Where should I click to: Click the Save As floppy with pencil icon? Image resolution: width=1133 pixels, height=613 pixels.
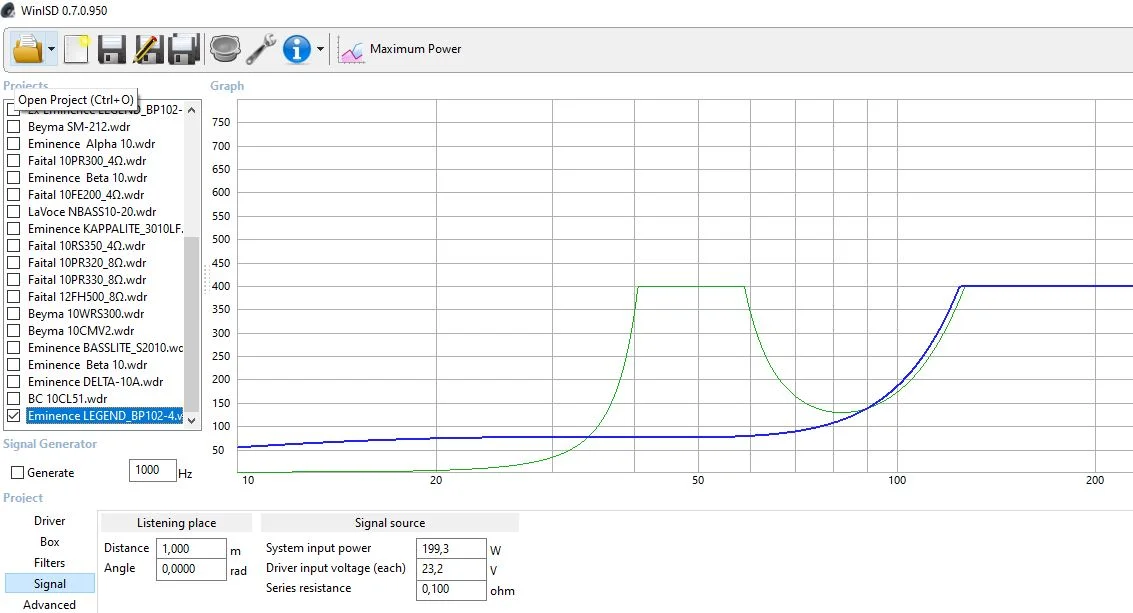point(148,48)
